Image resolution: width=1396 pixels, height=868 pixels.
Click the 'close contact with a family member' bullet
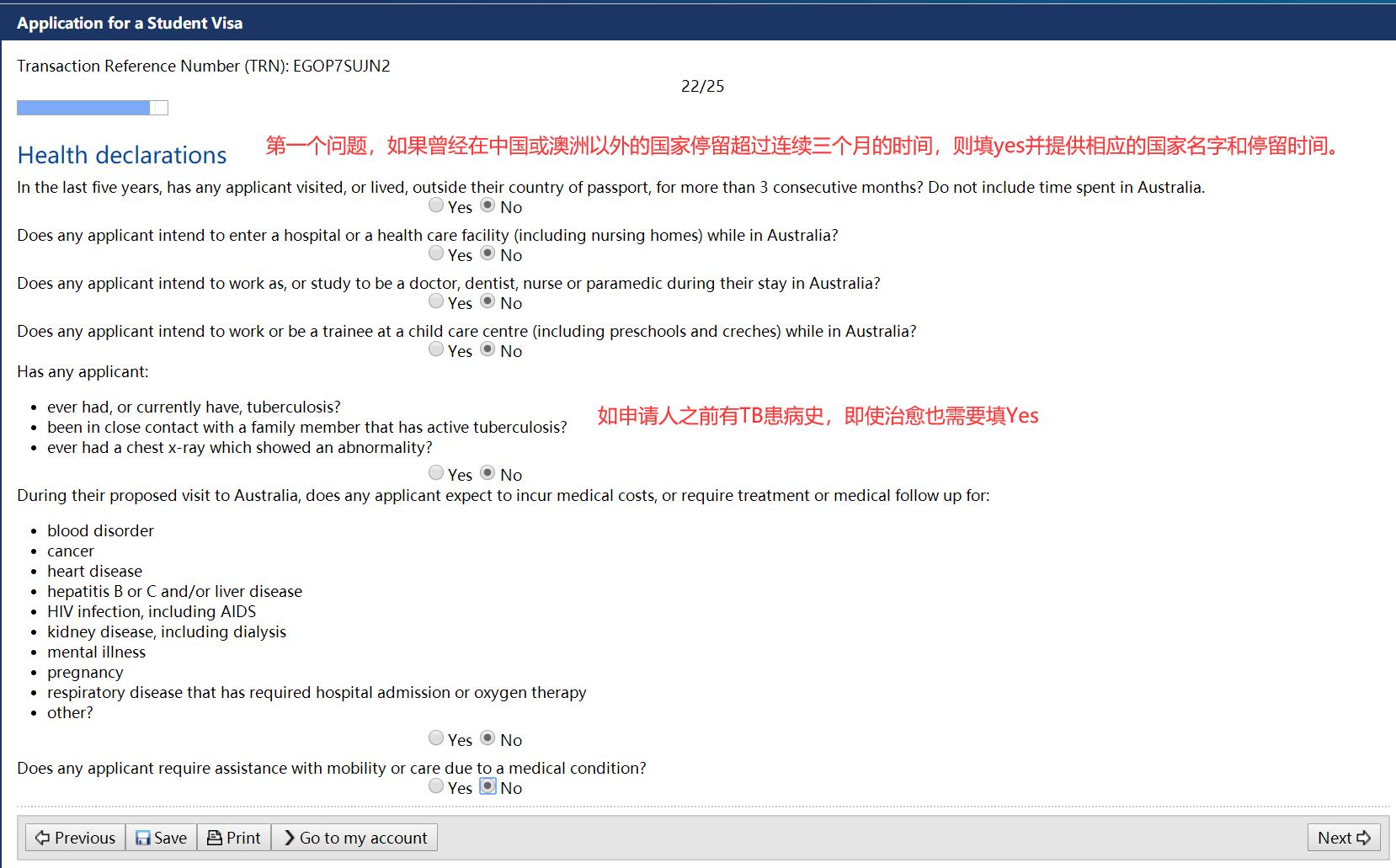(x=307, y=427)
